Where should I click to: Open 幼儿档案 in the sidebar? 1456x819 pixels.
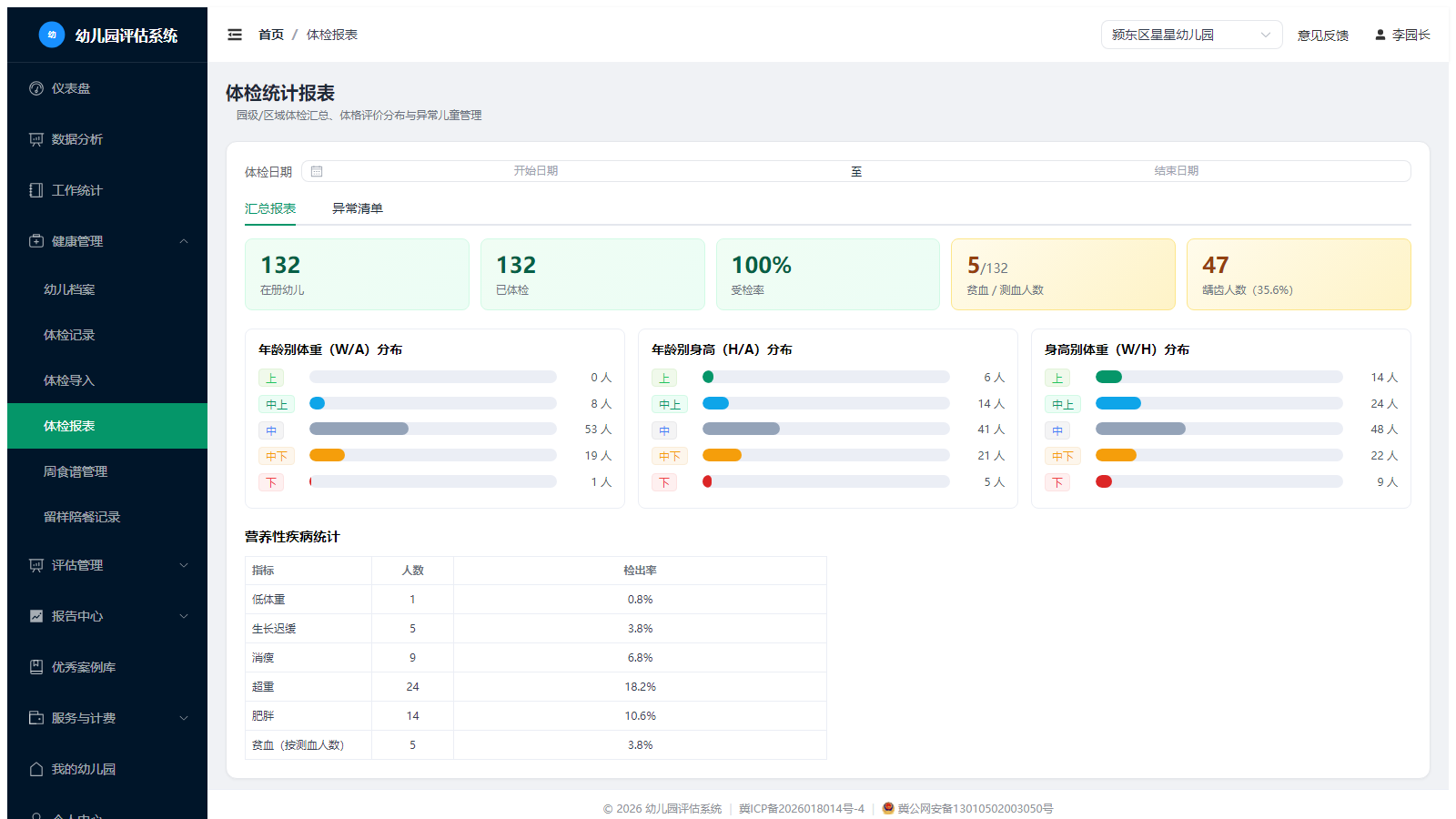pos(107,289)
